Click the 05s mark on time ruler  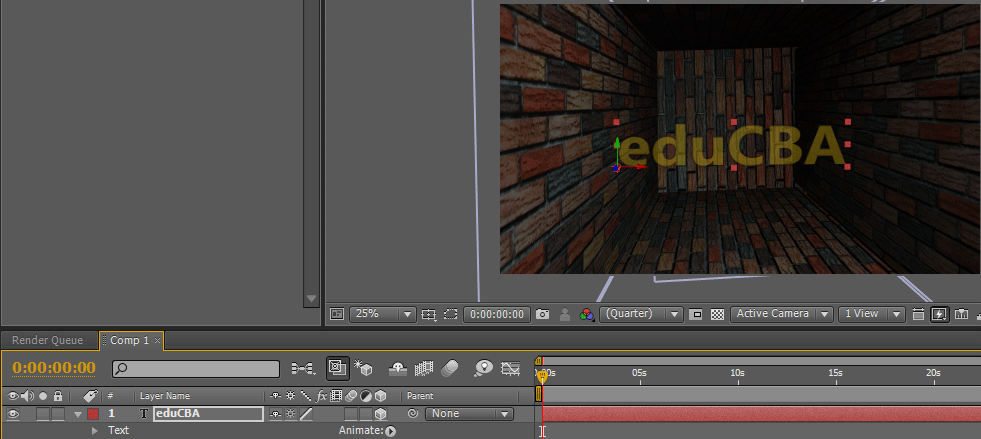pos(639,373)
